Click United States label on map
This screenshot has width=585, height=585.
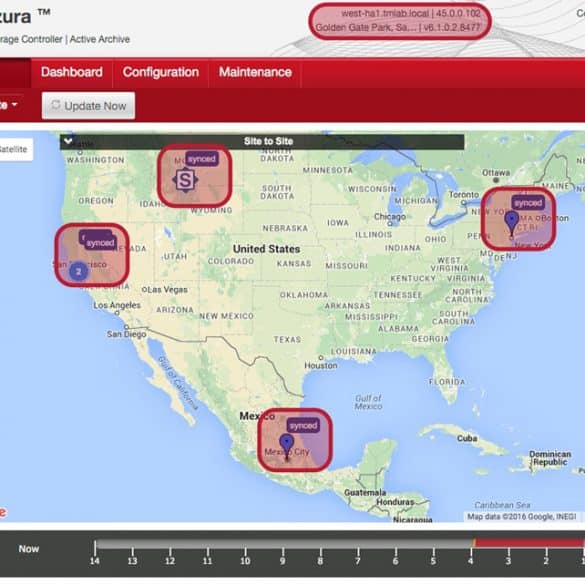click(x=266, y=249)
